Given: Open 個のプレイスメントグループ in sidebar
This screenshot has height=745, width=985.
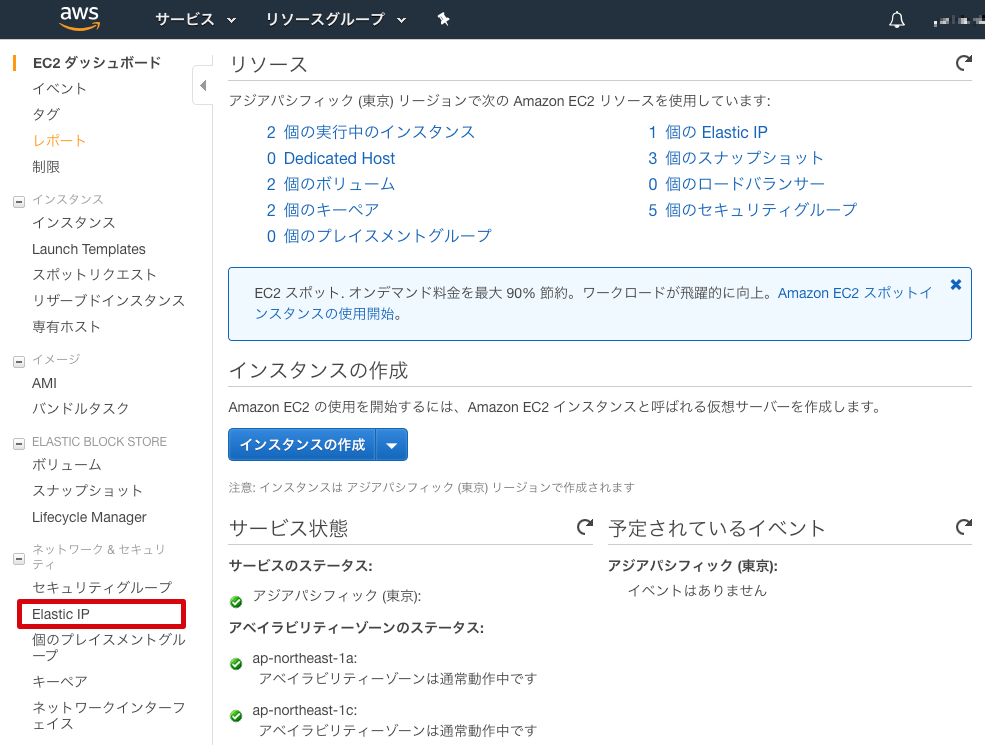Looking at the screenshot, I should click(x=109, y=647).
